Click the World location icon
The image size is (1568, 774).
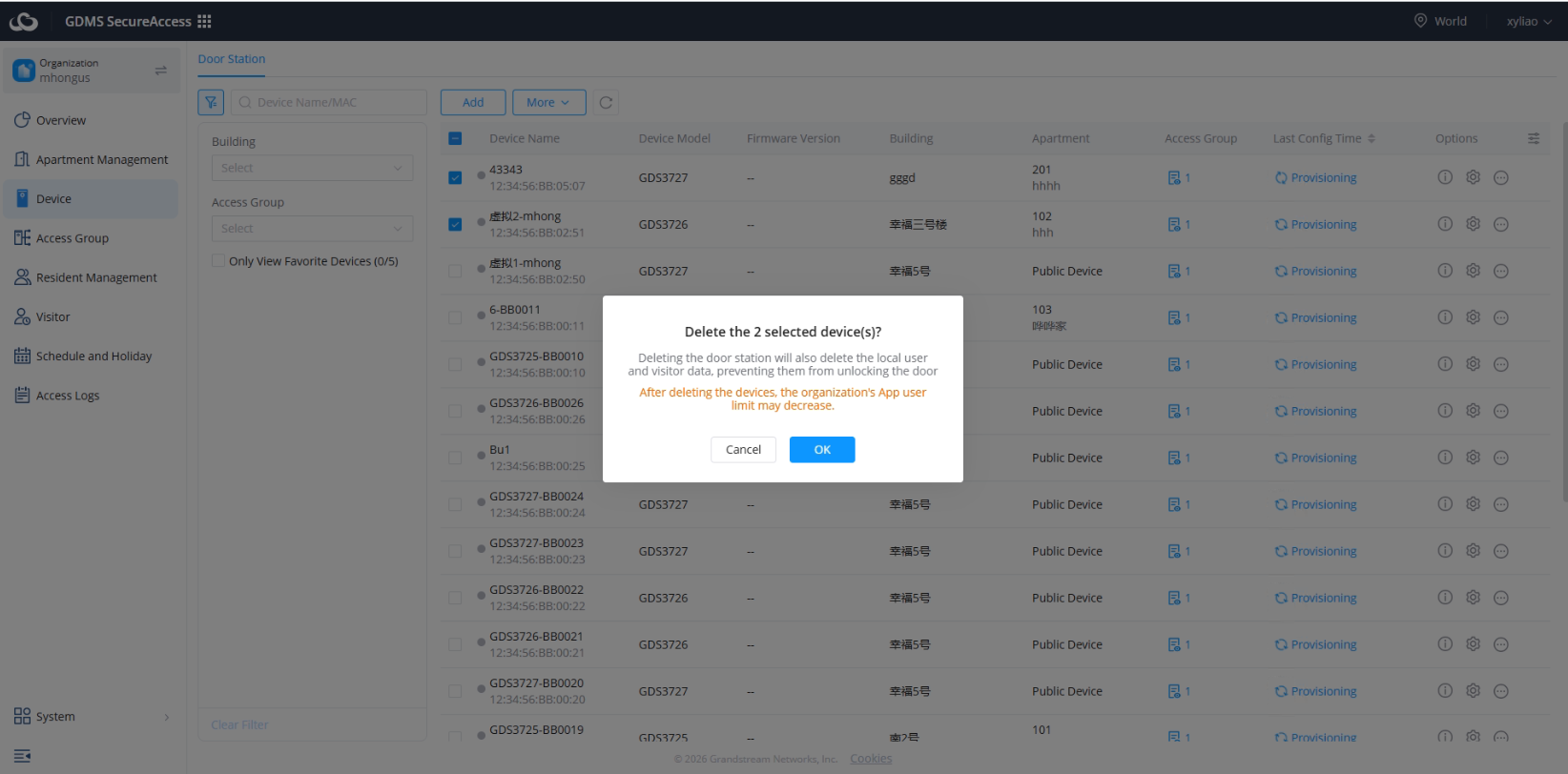pos(1420,21)
